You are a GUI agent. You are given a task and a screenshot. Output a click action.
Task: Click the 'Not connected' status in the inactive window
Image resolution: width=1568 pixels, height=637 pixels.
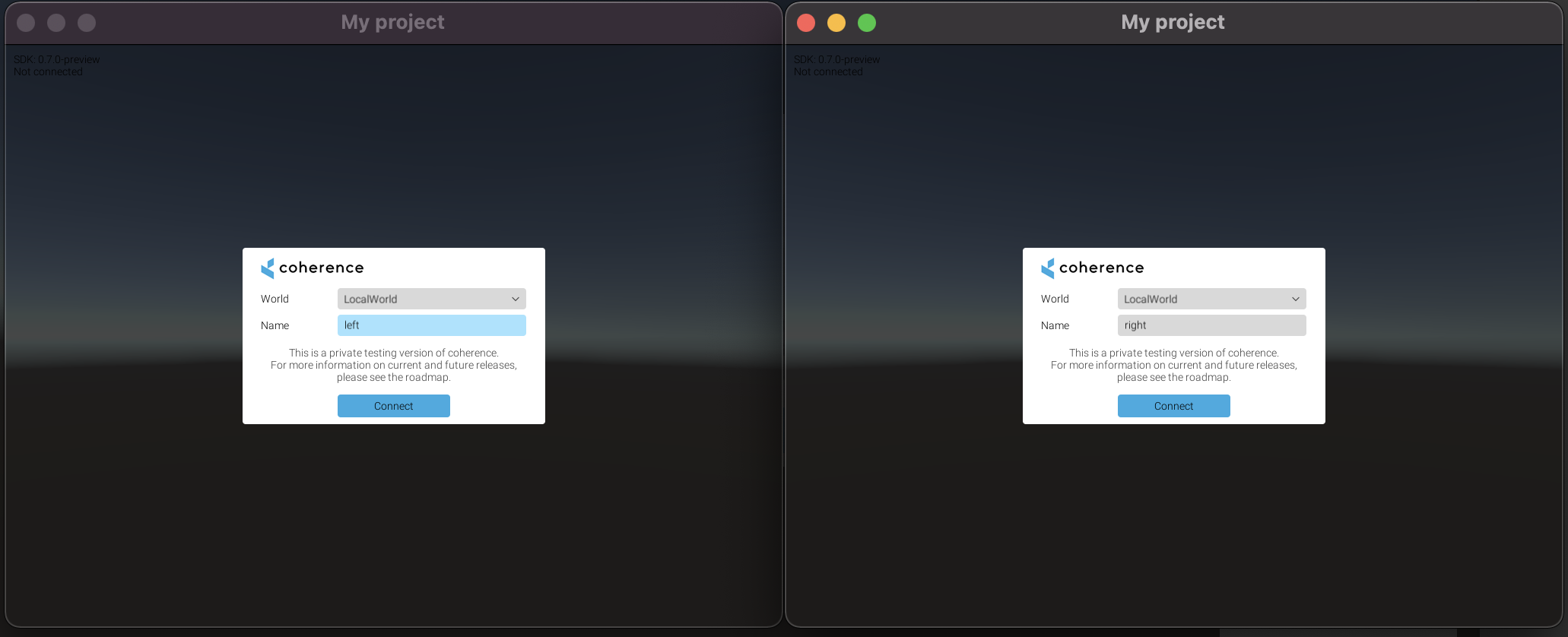48,72
